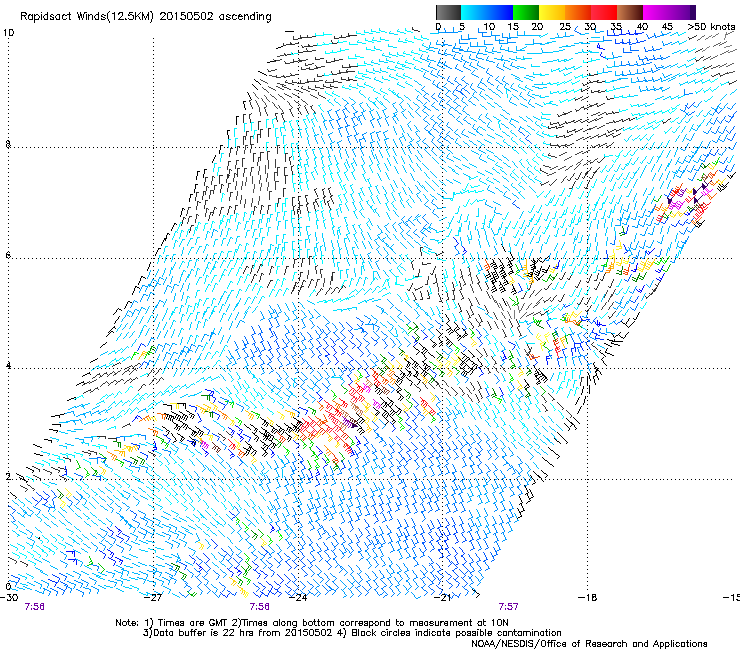The width and height of the screenshot is (740, 650).
Task: Click the green 15-20 knots legend swatch
Action: pos(526,12)
